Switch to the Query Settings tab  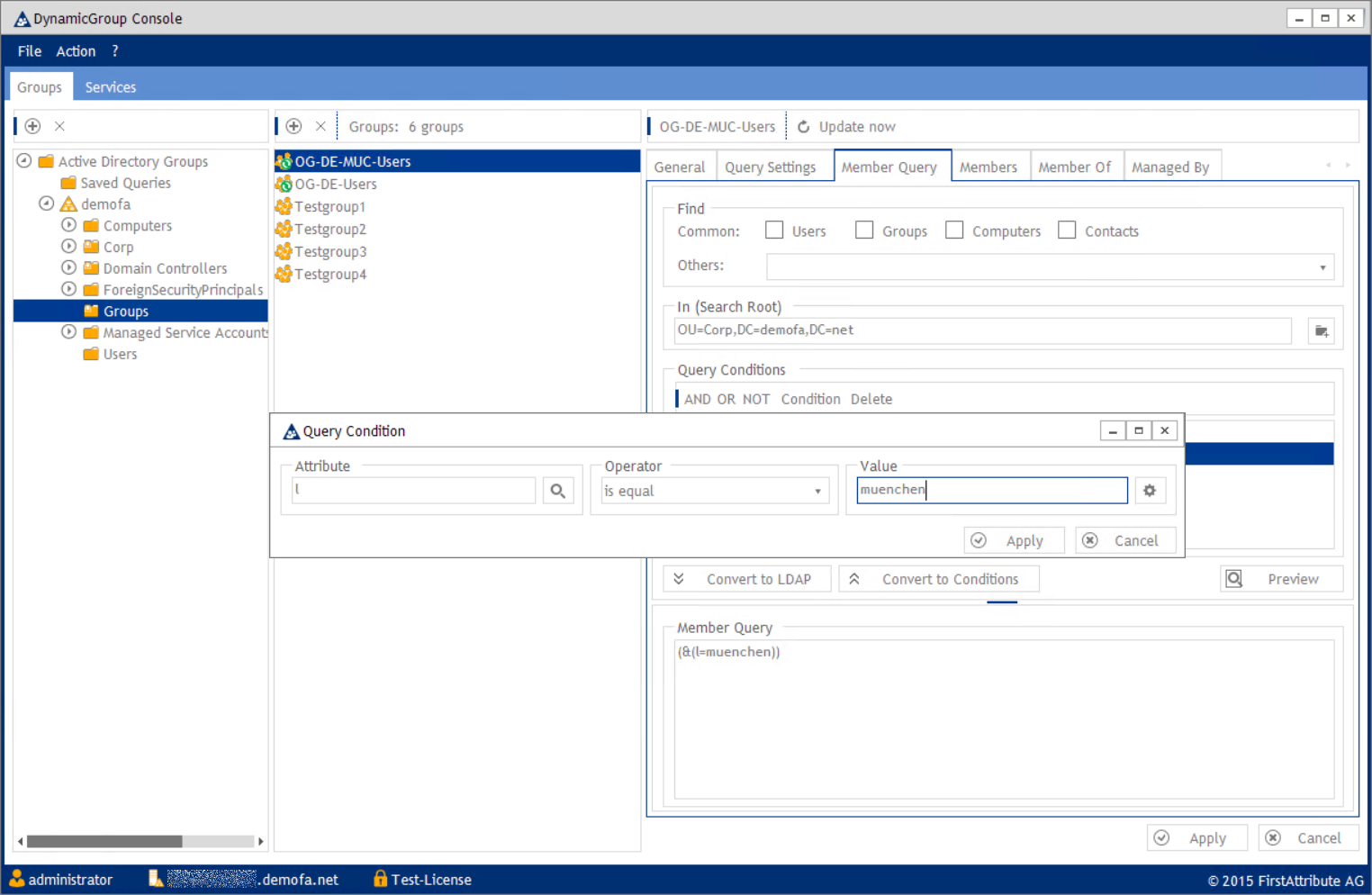[771, 167]
